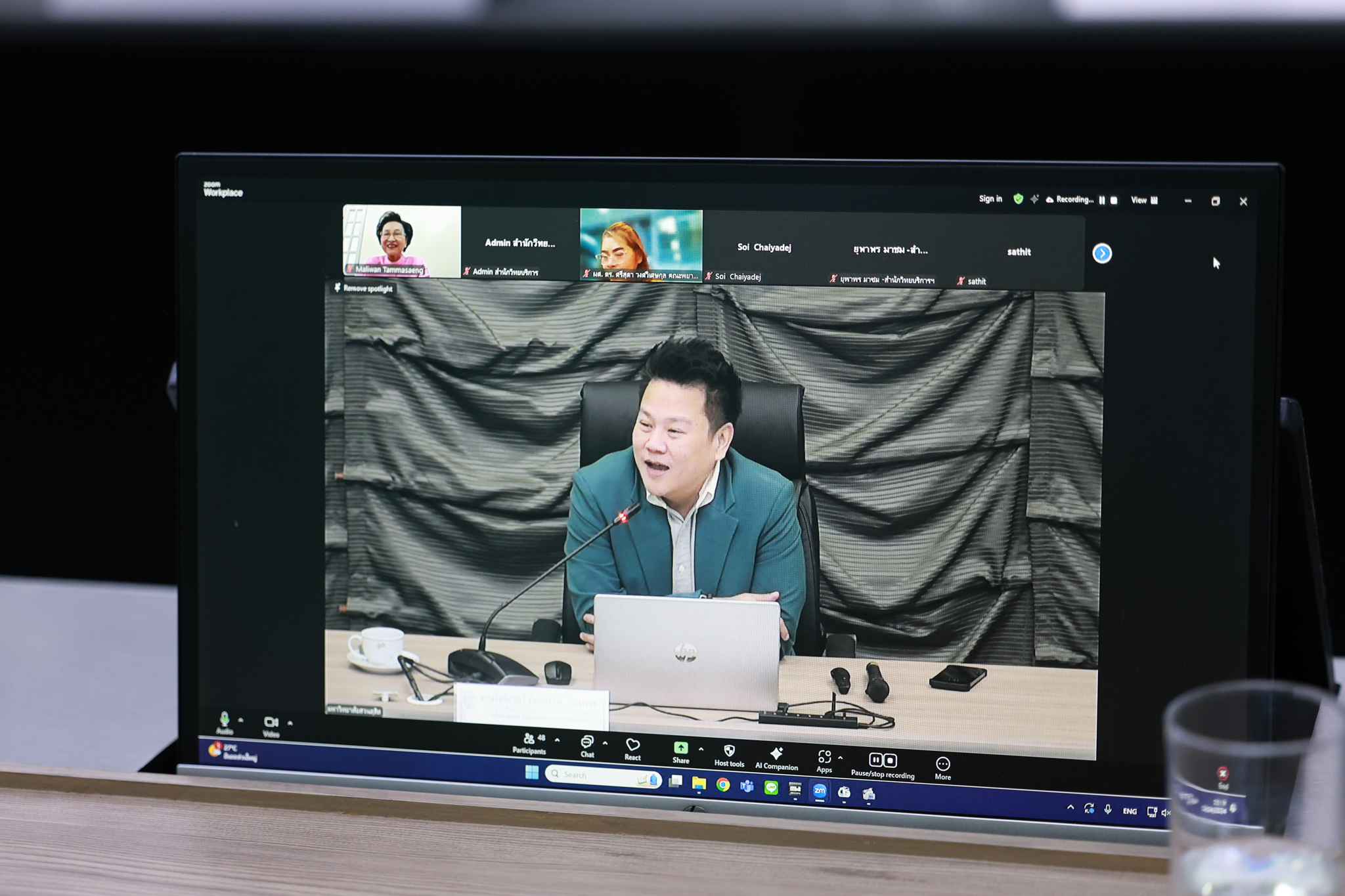1345x896 pixels.
Task: Open video options arrow next to Video
Action: point(290,723)
